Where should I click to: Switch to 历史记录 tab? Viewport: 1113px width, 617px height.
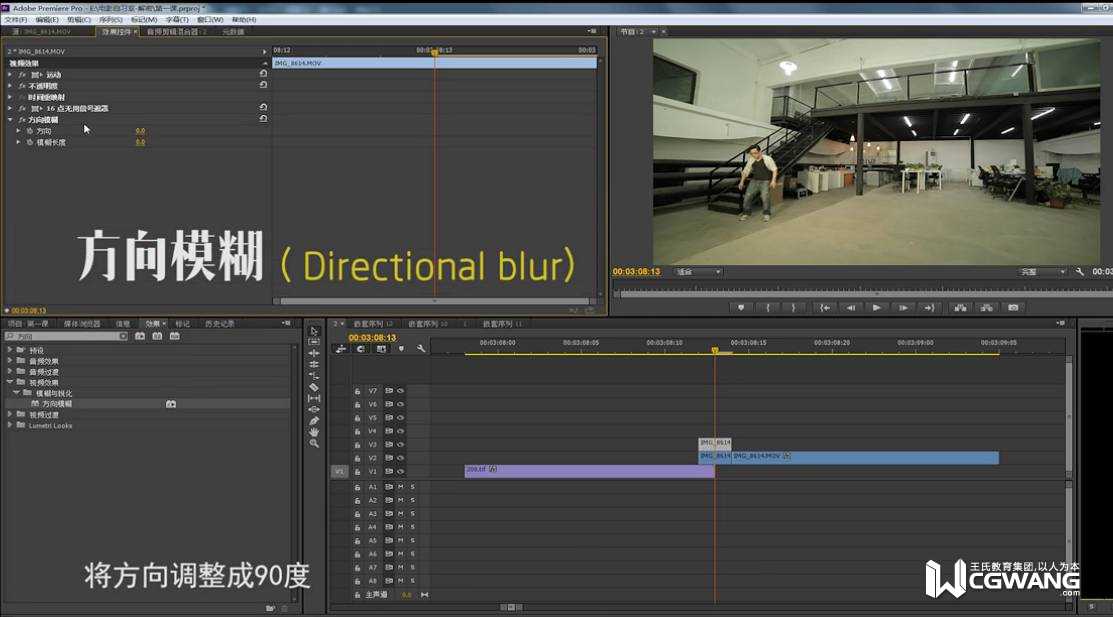point(219,324)
